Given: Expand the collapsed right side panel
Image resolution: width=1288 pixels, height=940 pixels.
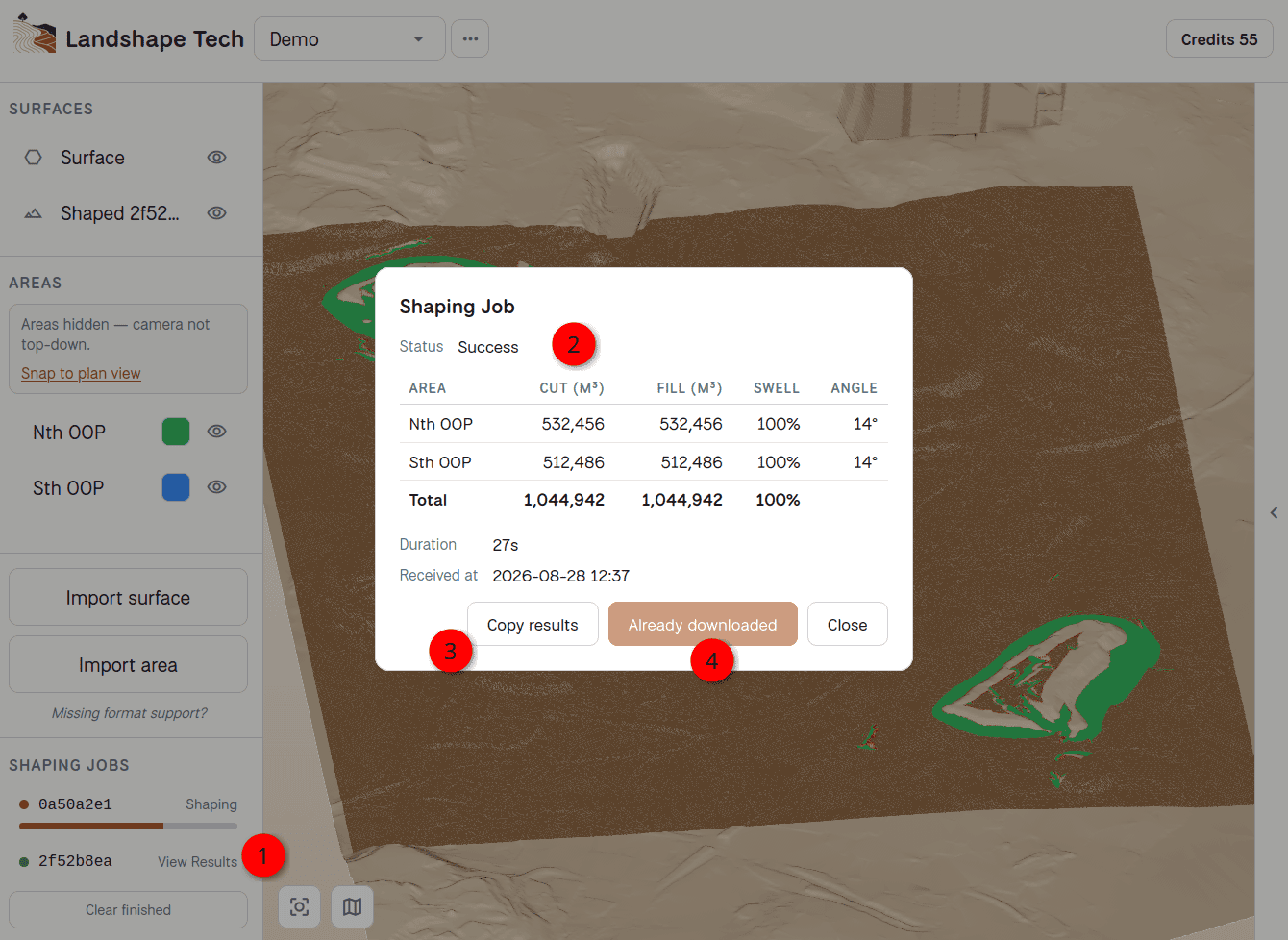Looking at the screenshot, I should (x=1274, y=512).
